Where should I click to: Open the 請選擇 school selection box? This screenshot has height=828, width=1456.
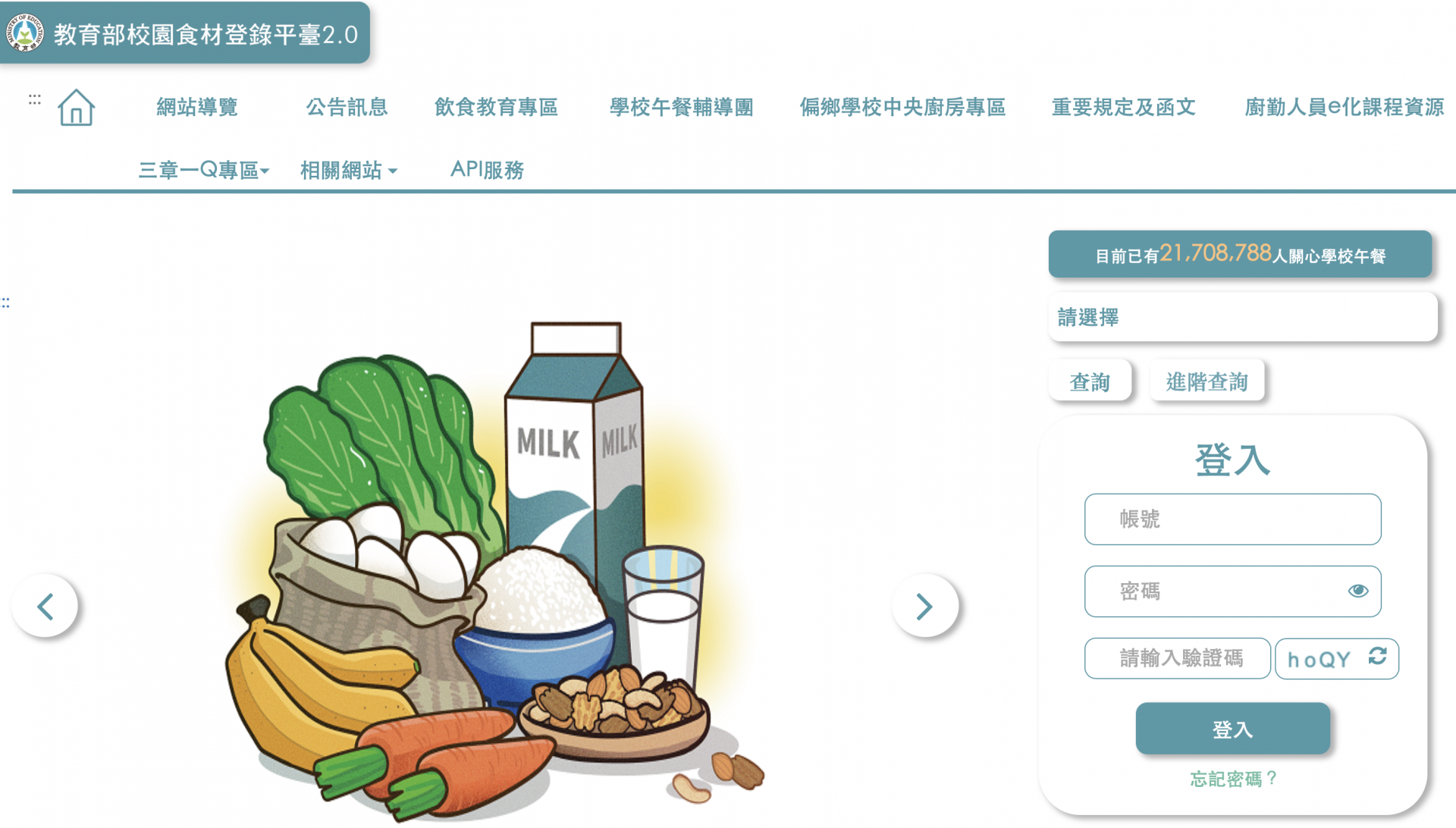[1243, 317]
